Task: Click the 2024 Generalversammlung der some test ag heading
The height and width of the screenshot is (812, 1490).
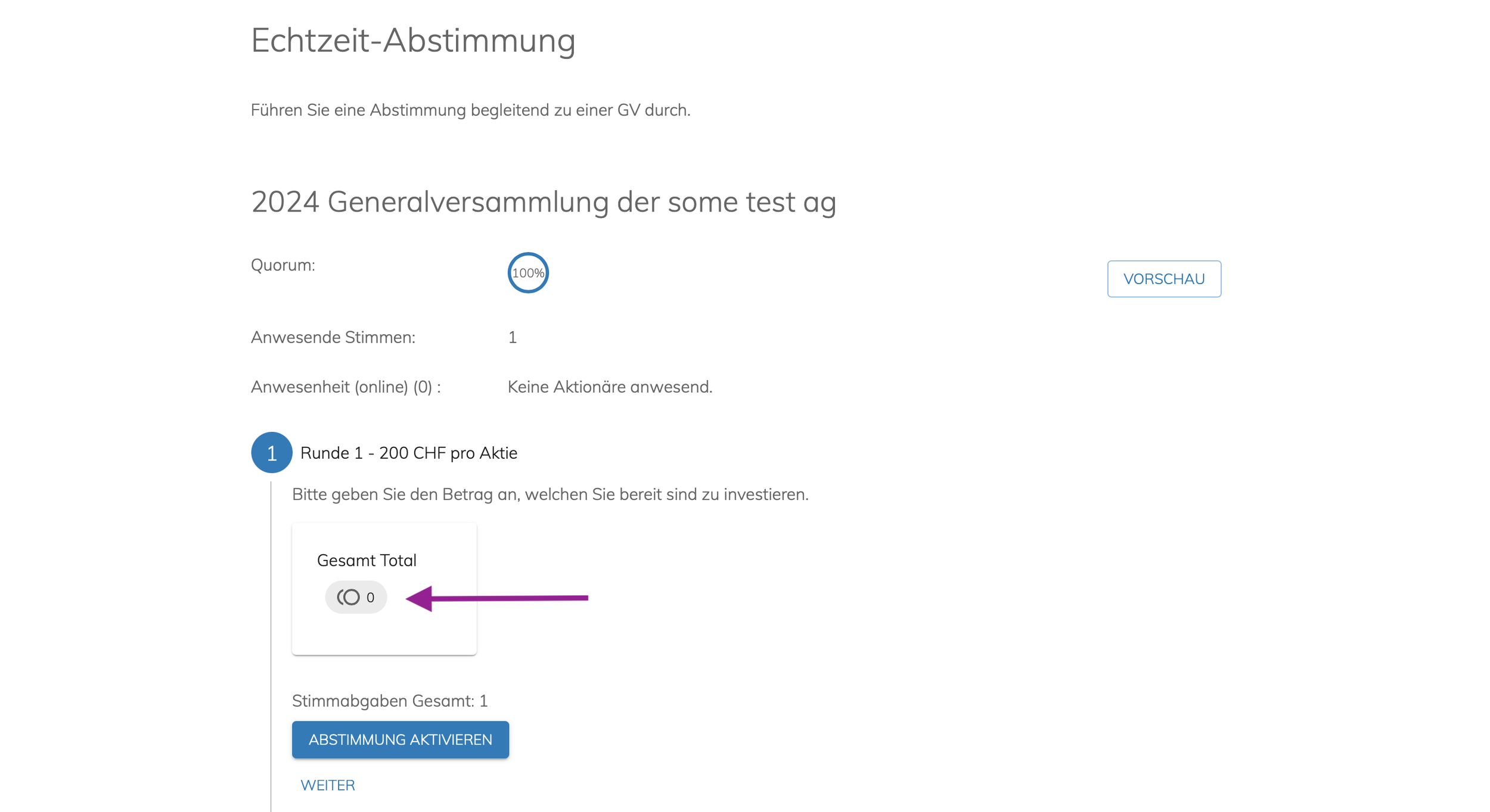Action: 544,201
